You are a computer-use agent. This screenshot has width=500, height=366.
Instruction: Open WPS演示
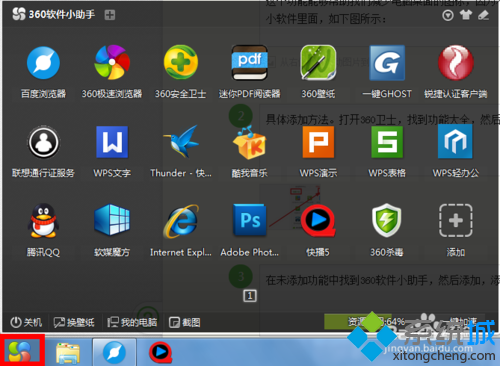[x=318, y=142]
